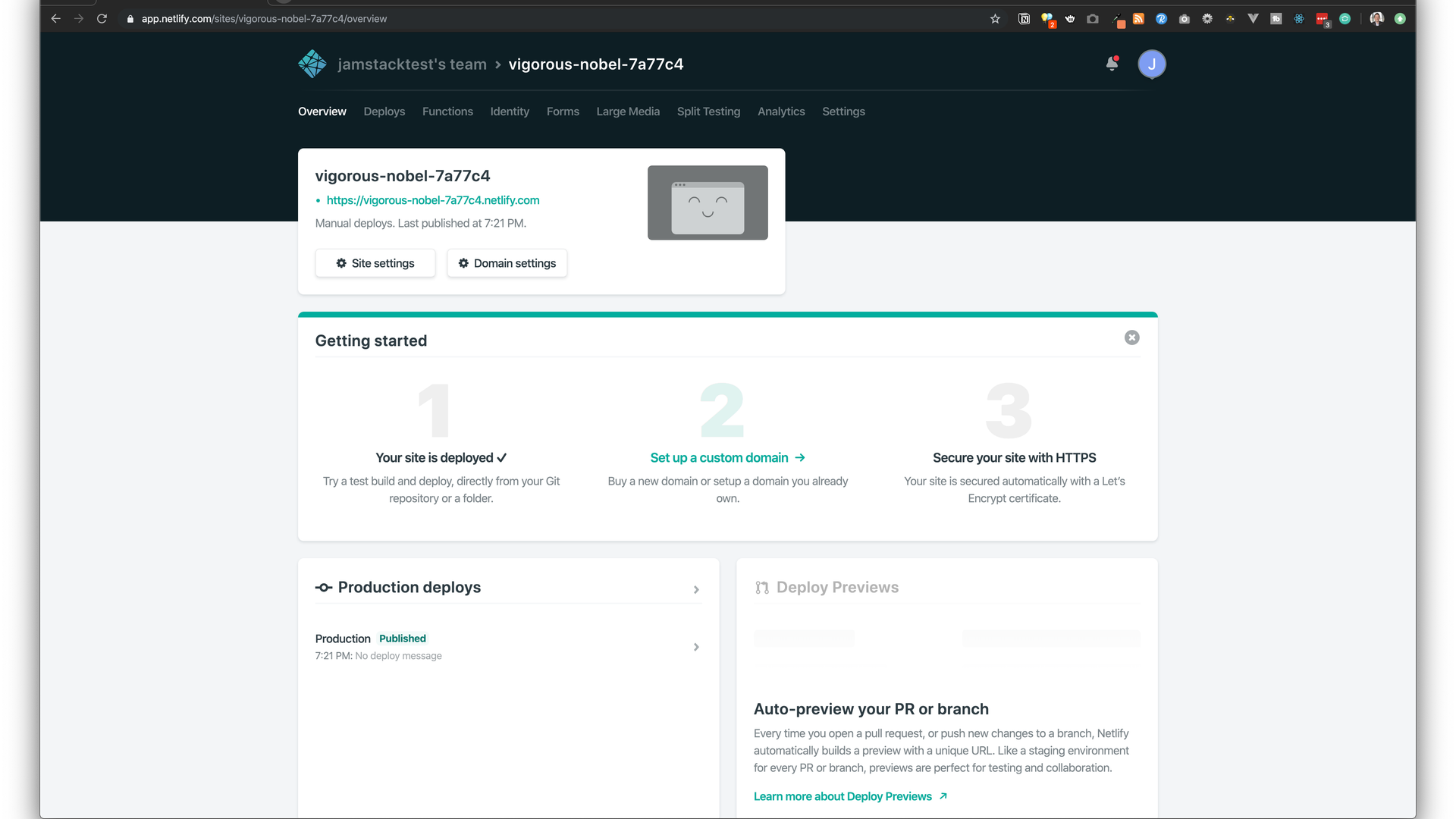Reload the page with browser refresh icon
This screenshot has width=1456, height=819.
(102, 19)
